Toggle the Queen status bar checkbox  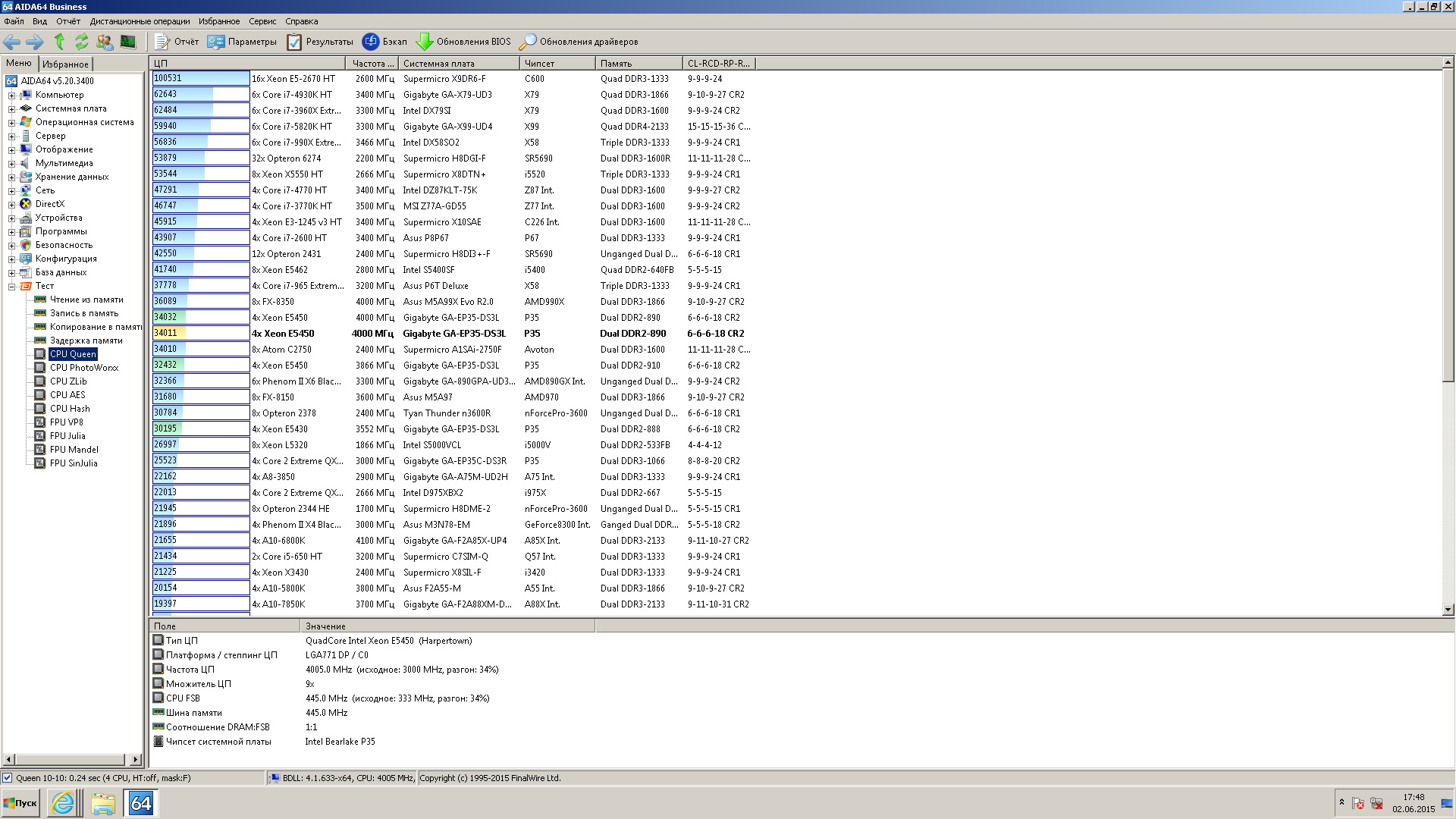click(x=8, y=778)
